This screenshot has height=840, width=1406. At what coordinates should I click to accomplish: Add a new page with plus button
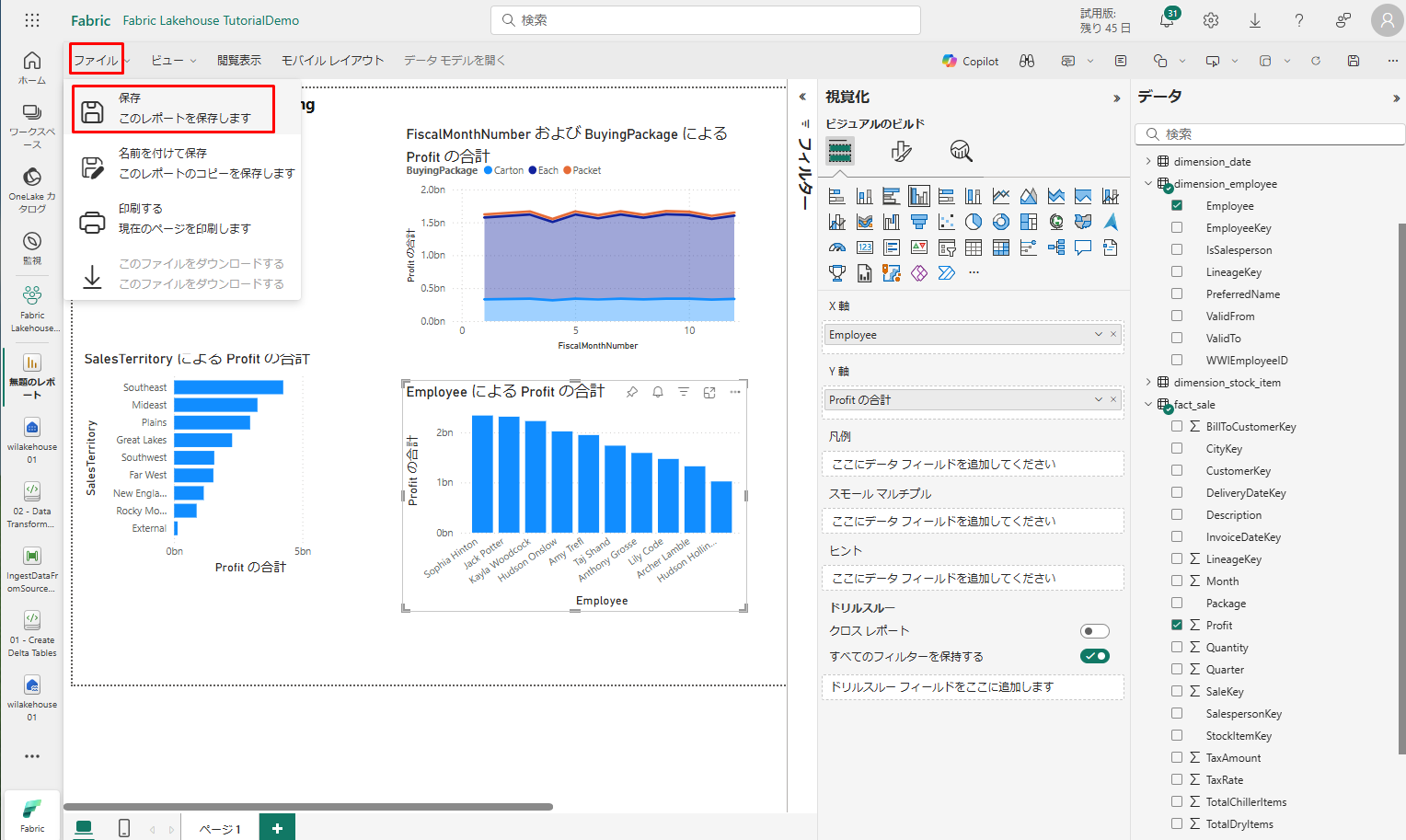[277, 827]
